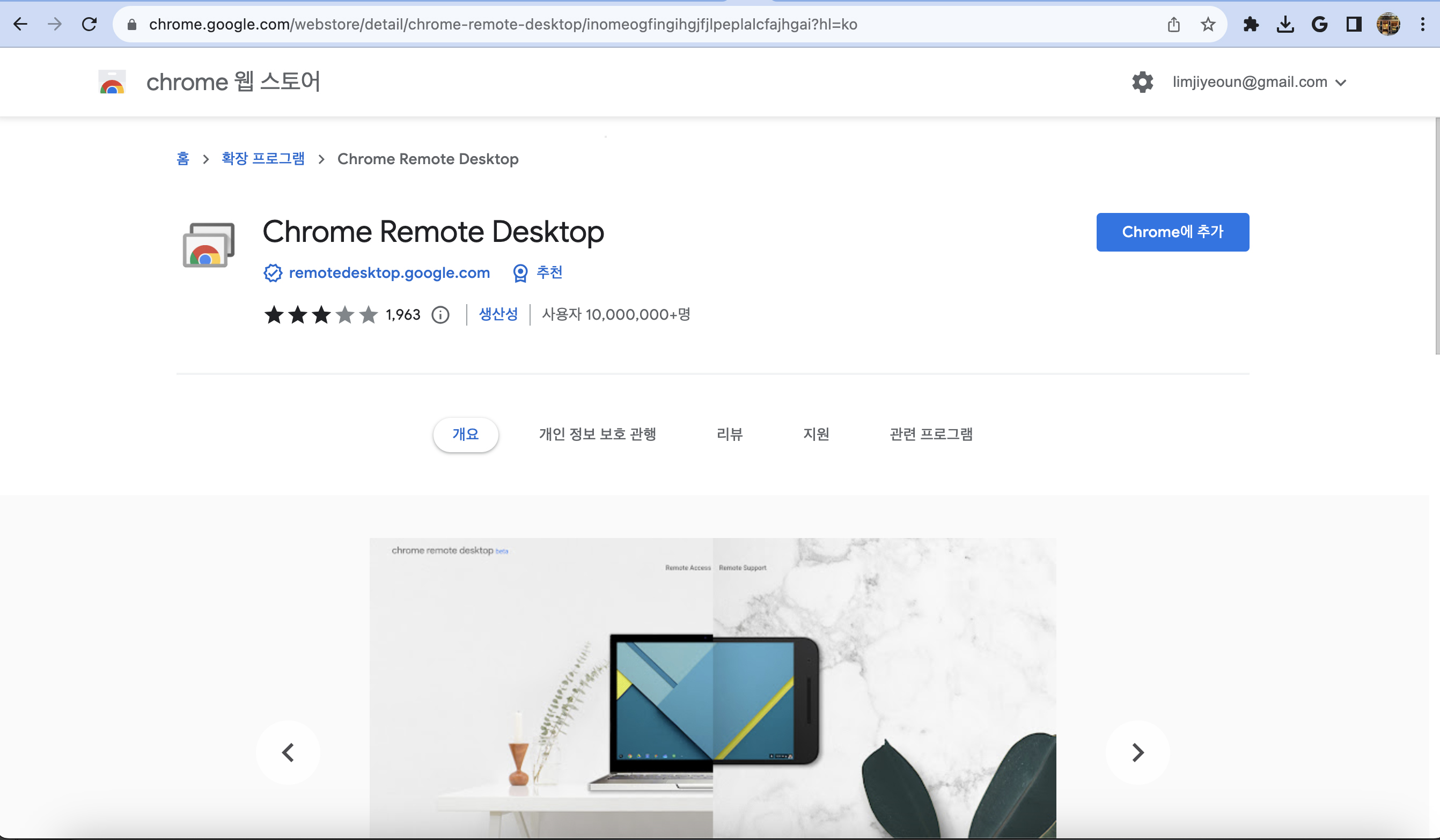The image size is (1440, 840).
Task: Show the next screenshot with right arrow
Action: pos(1137,753)
